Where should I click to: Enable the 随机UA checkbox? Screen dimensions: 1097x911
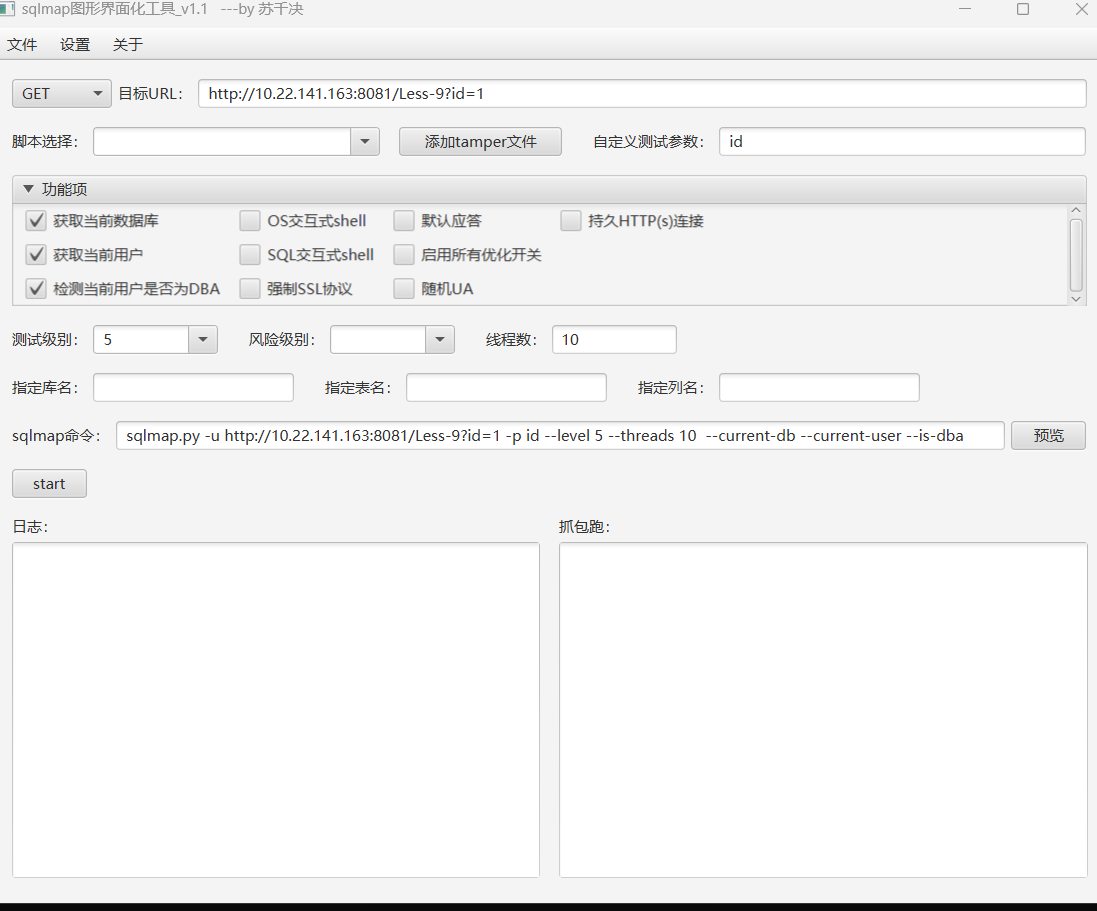point(404,289)
